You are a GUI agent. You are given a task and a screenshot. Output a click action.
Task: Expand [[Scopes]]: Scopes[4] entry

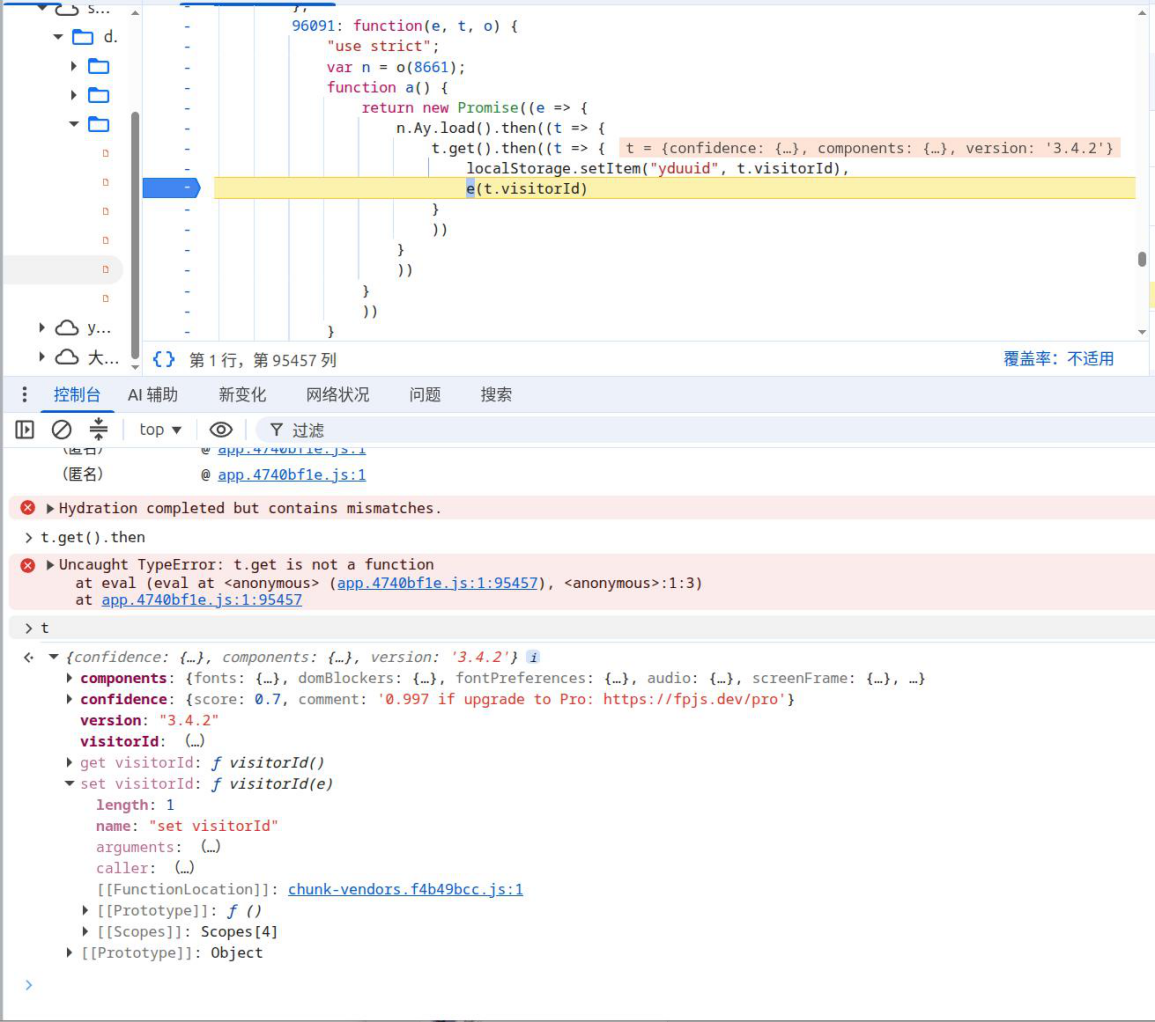point(85,932)
